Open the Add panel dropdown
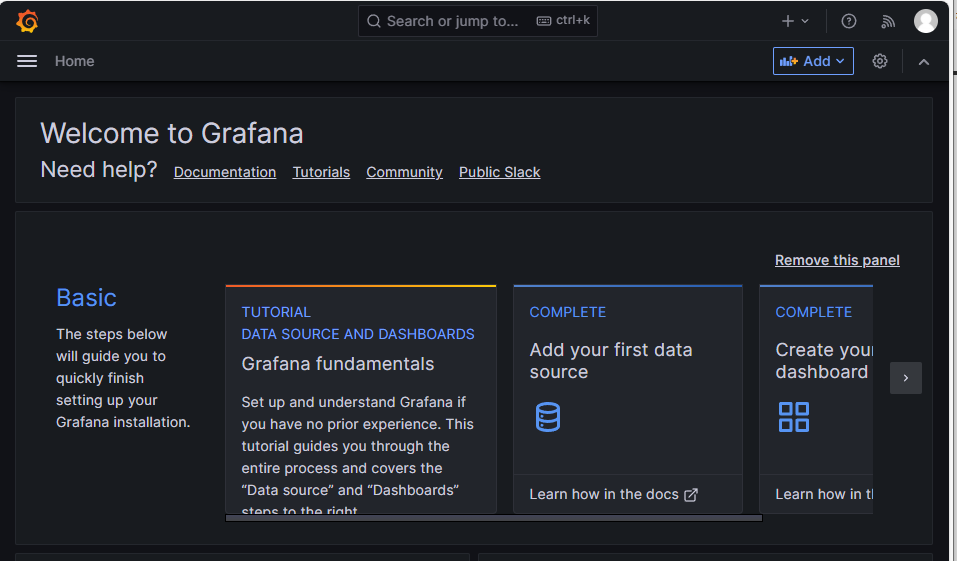This screenshot has width=957, height=561. click(813, 61)
